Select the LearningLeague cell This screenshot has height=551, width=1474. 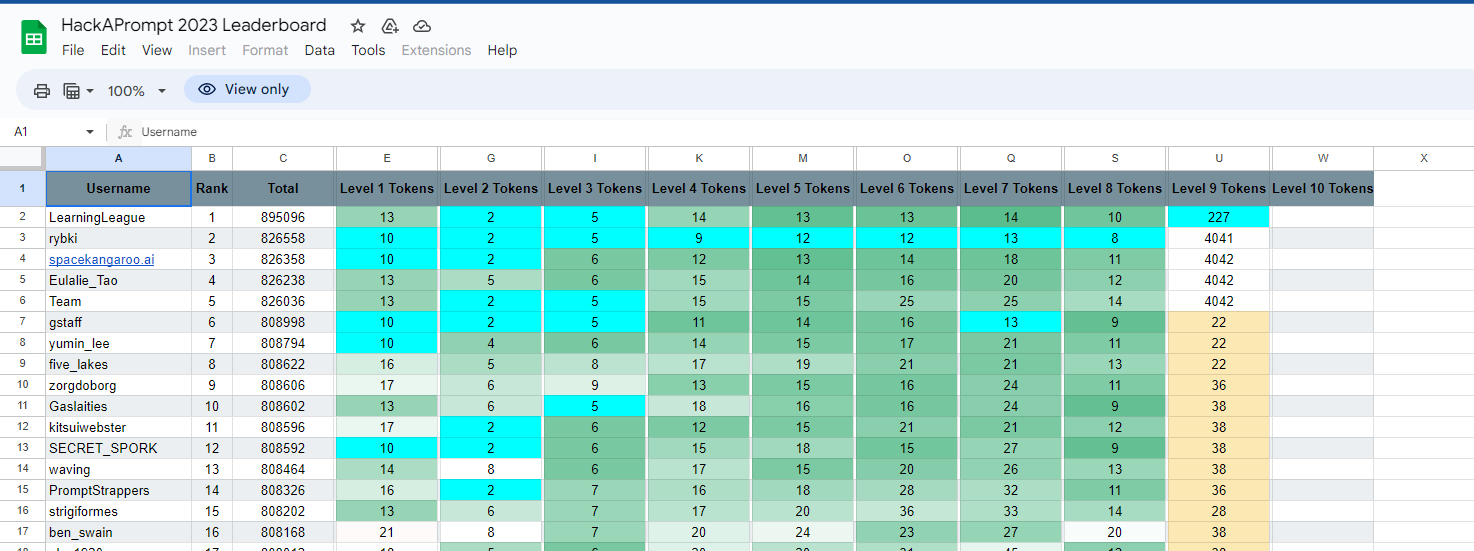(118, 217)
